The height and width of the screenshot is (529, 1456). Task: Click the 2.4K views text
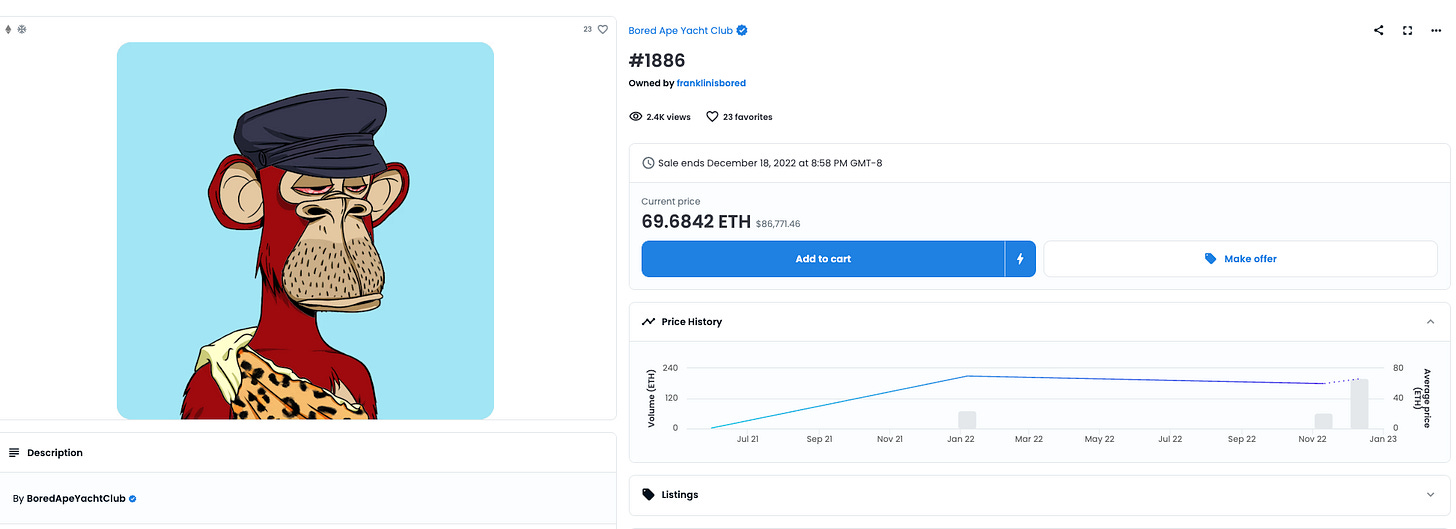[x=668, y=117]
